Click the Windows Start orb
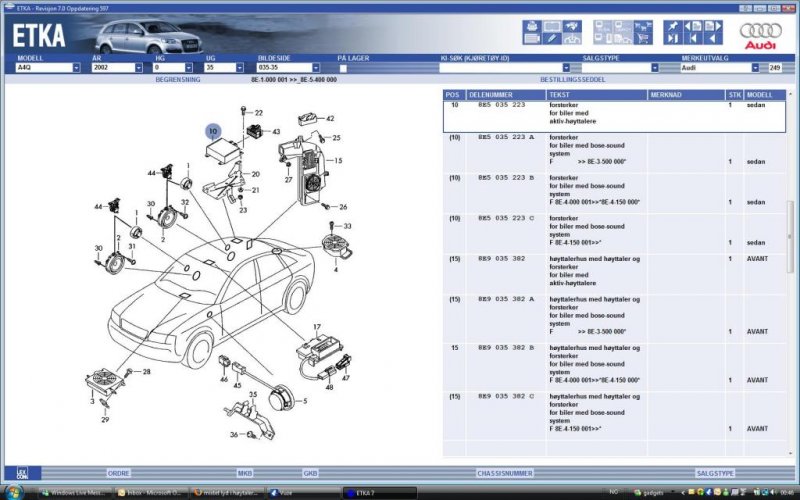 [11, 492]
